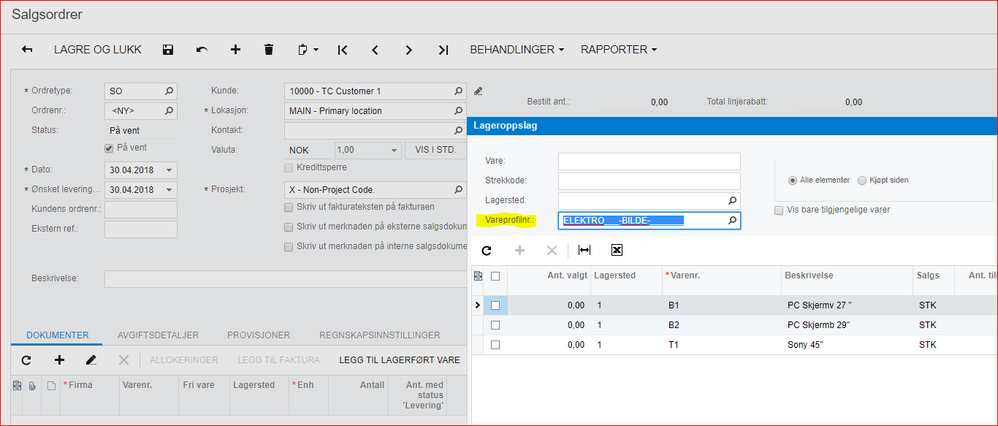Click the save (floppy disk) icon
This screenshot has width=998, height=426.
pos(168,49)
